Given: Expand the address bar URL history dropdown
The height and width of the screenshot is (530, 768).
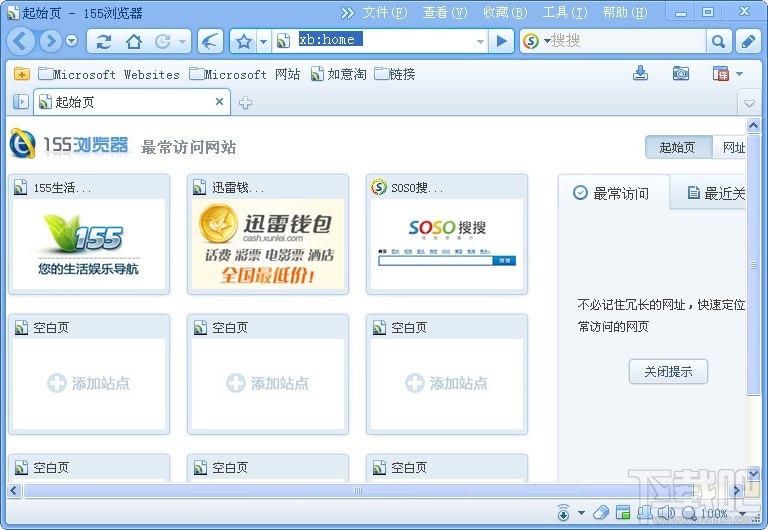Looking at the screenshot, I should 480,41.
